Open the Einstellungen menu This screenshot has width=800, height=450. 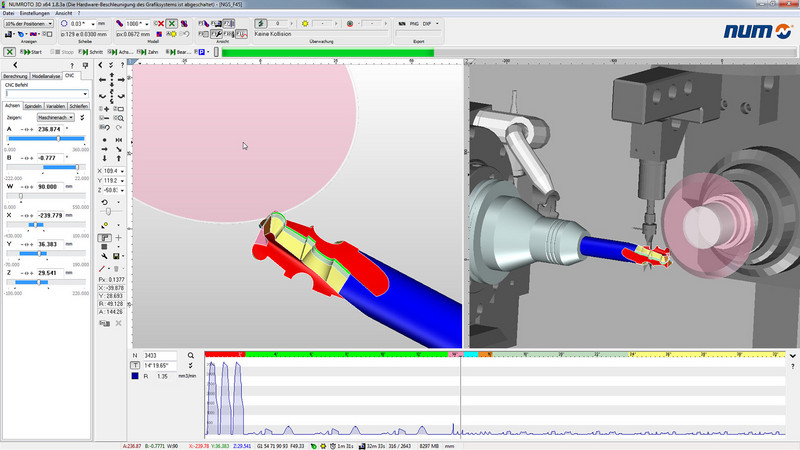[33, 13]
